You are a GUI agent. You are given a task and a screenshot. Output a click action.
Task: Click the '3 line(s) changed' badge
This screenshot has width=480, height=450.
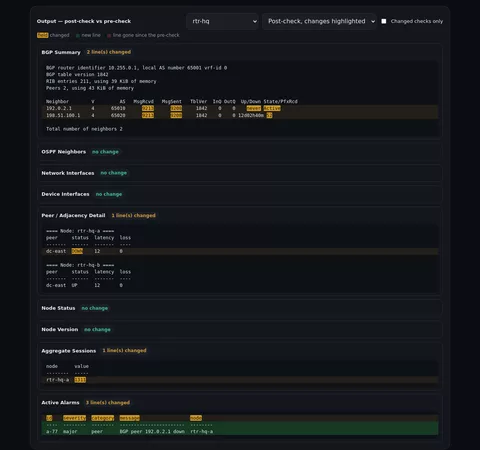pyautogui.click(x=108, y=403)
